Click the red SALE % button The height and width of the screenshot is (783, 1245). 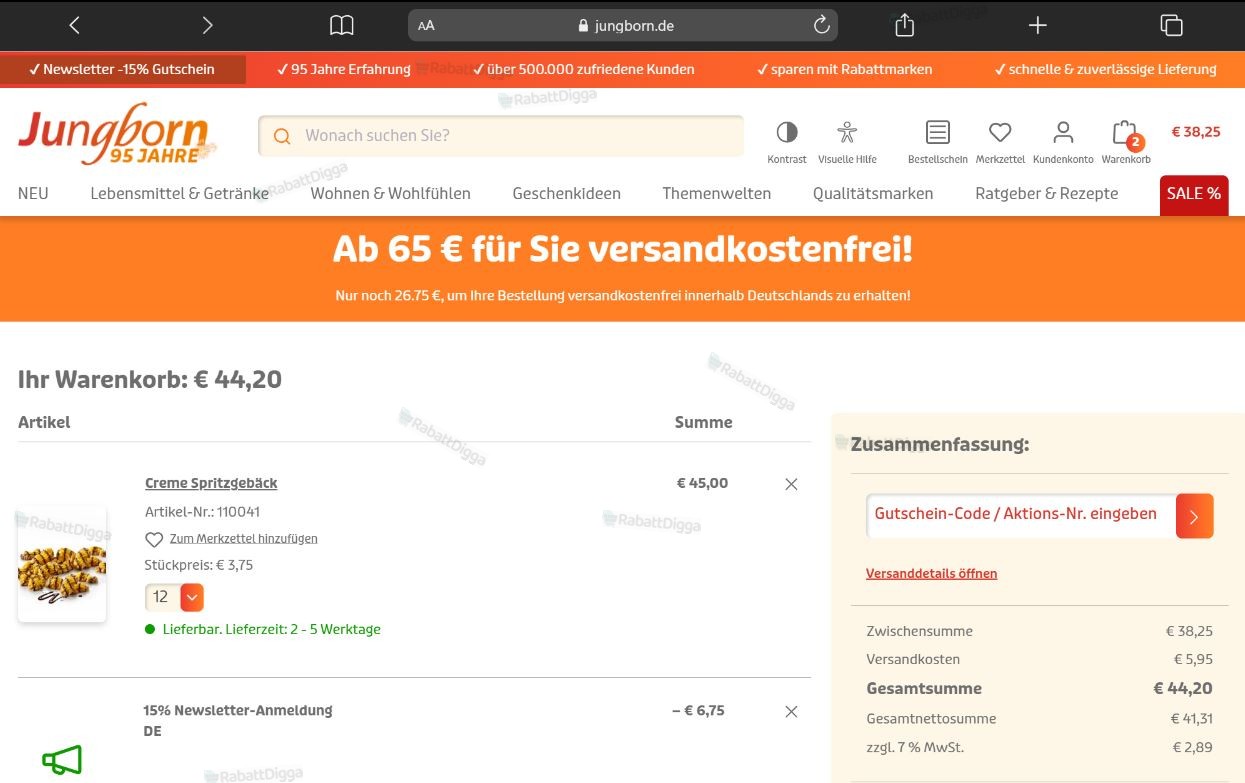click(x=1194, y=194)
